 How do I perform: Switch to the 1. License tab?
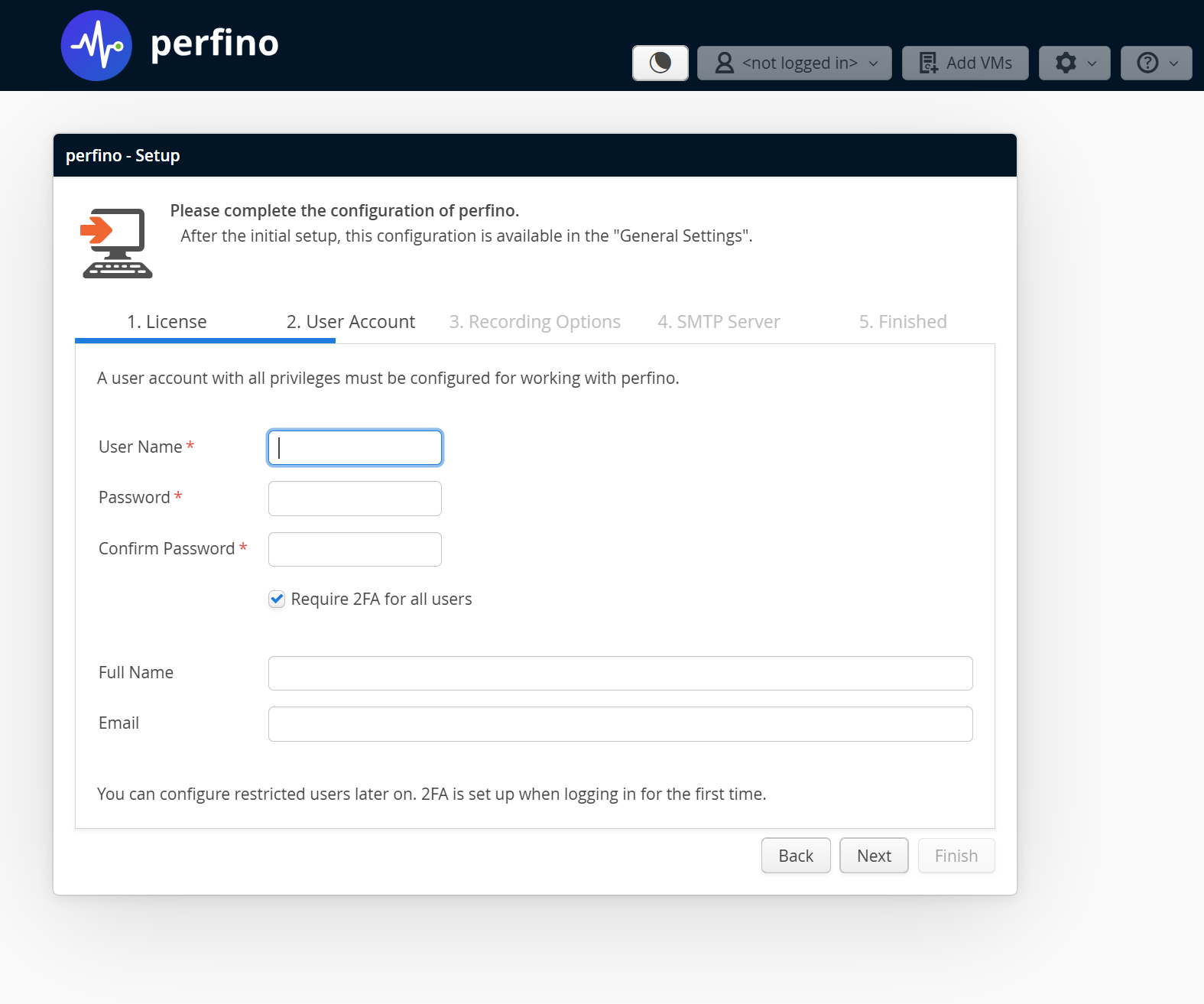(167, 322)
